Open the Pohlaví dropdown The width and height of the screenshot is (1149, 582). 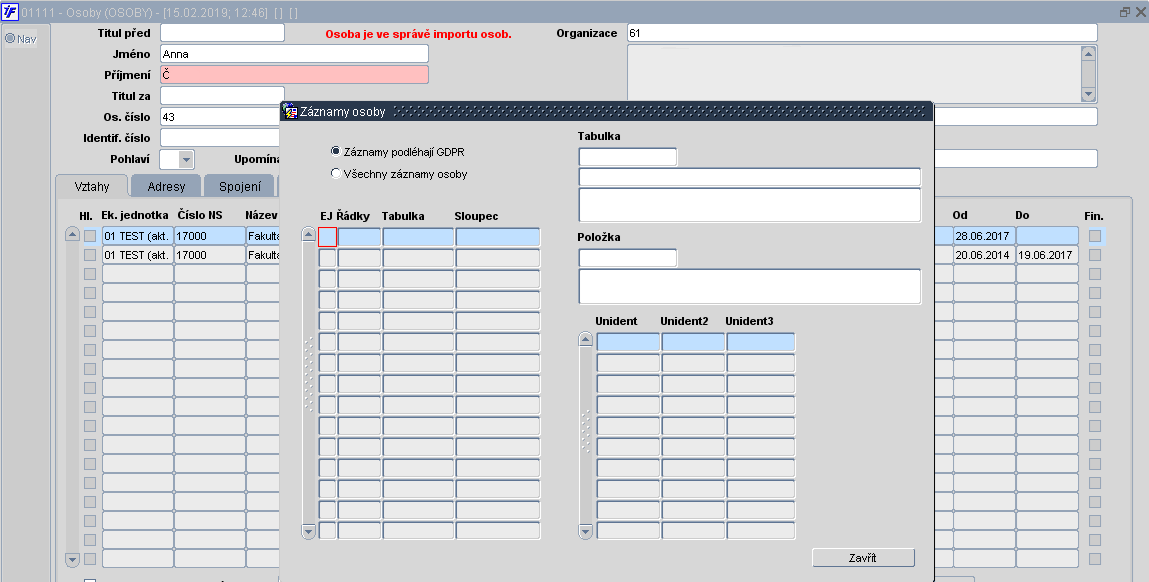tap(186, 159)
